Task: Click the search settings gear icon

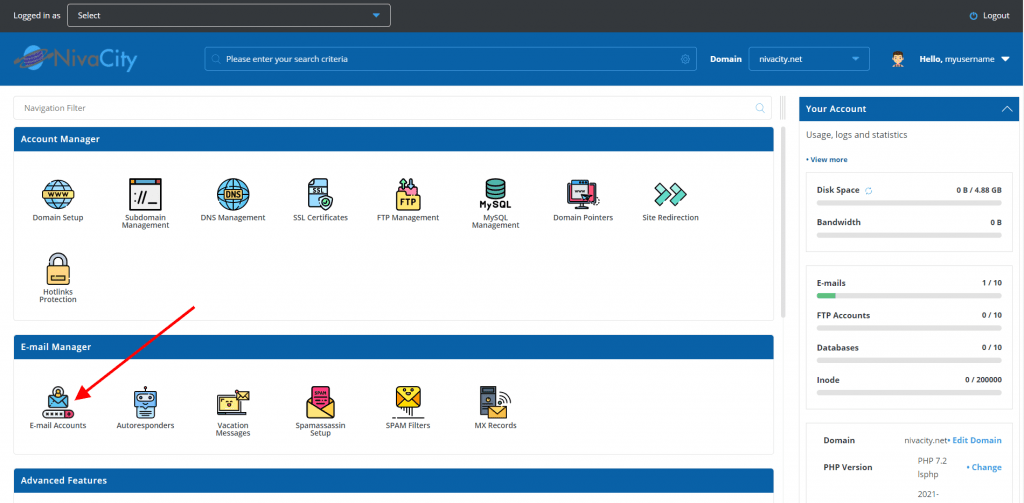Action: 685,59
